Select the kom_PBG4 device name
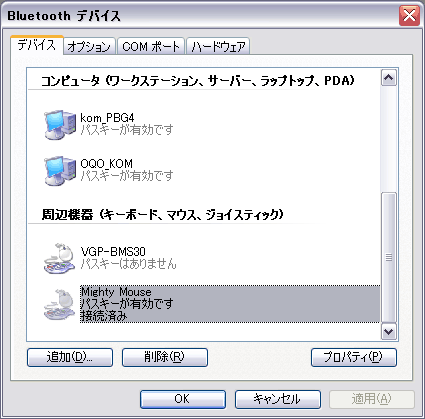425x419 pixels. pos(107,118)
